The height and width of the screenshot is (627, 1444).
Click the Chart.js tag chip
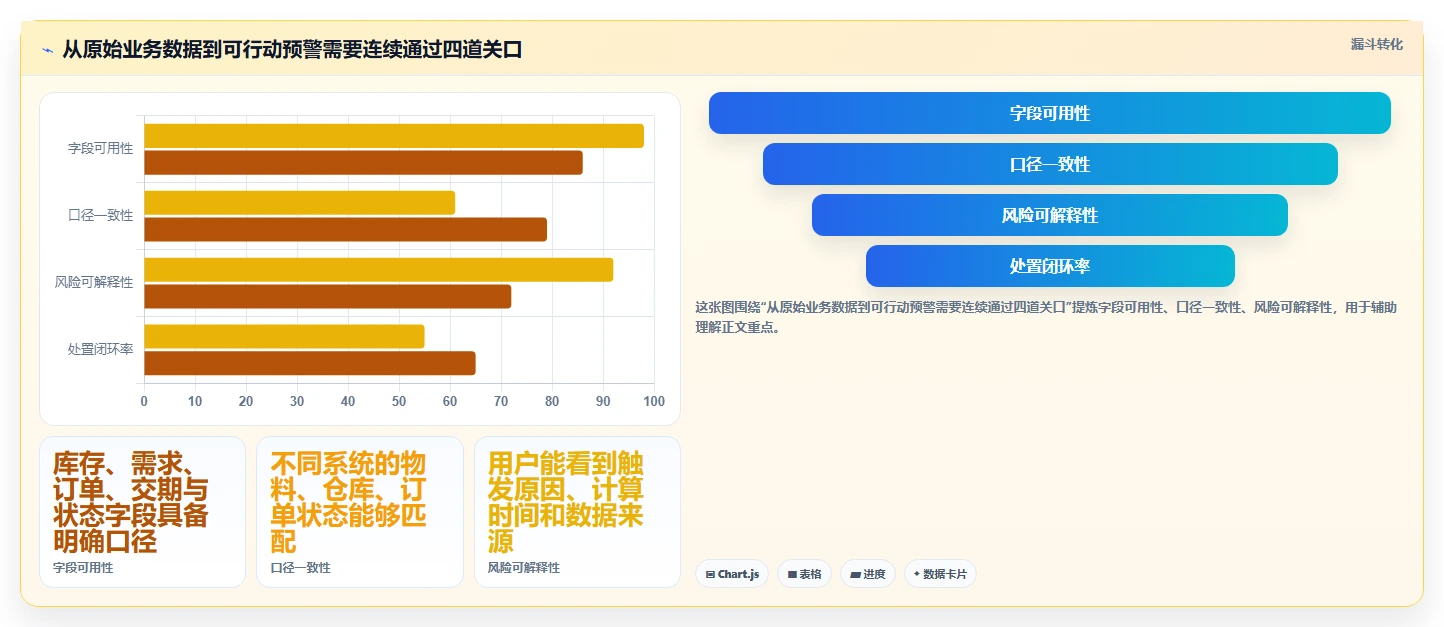click(732, 574)
